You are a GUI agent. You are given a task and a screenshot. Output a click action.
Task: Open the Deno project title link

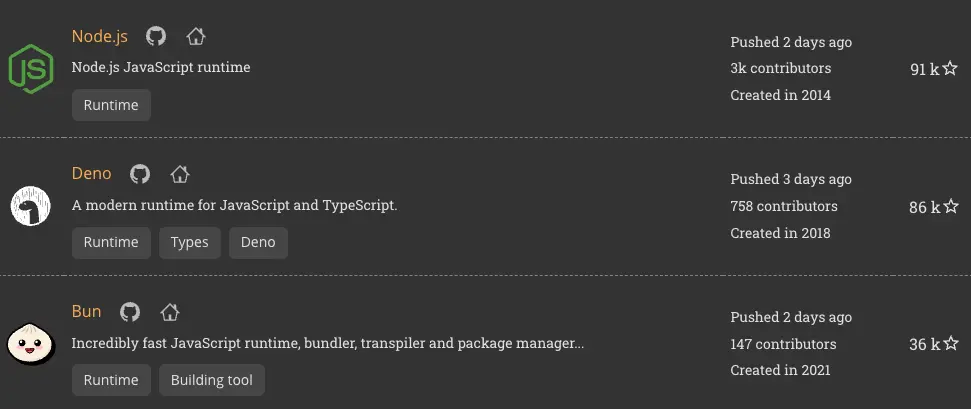pyautogui.click(x=91, y=174)
